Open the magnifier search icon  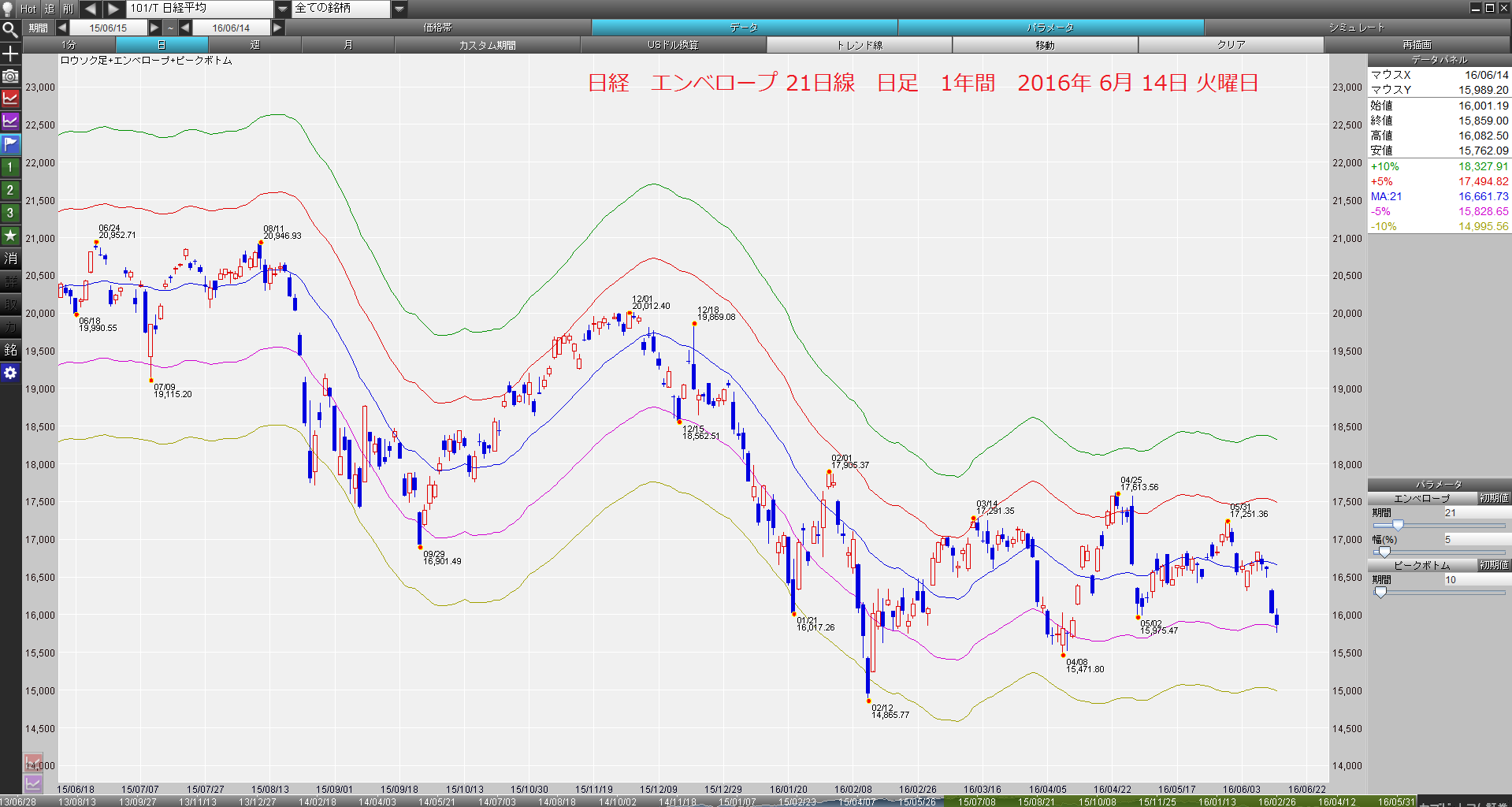[10, 30]
